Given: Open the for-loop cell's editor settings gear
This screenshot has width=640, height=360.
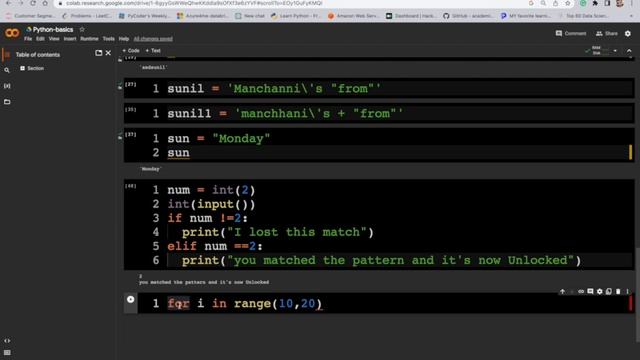Looking at the screenshot, I should (600, 291).
